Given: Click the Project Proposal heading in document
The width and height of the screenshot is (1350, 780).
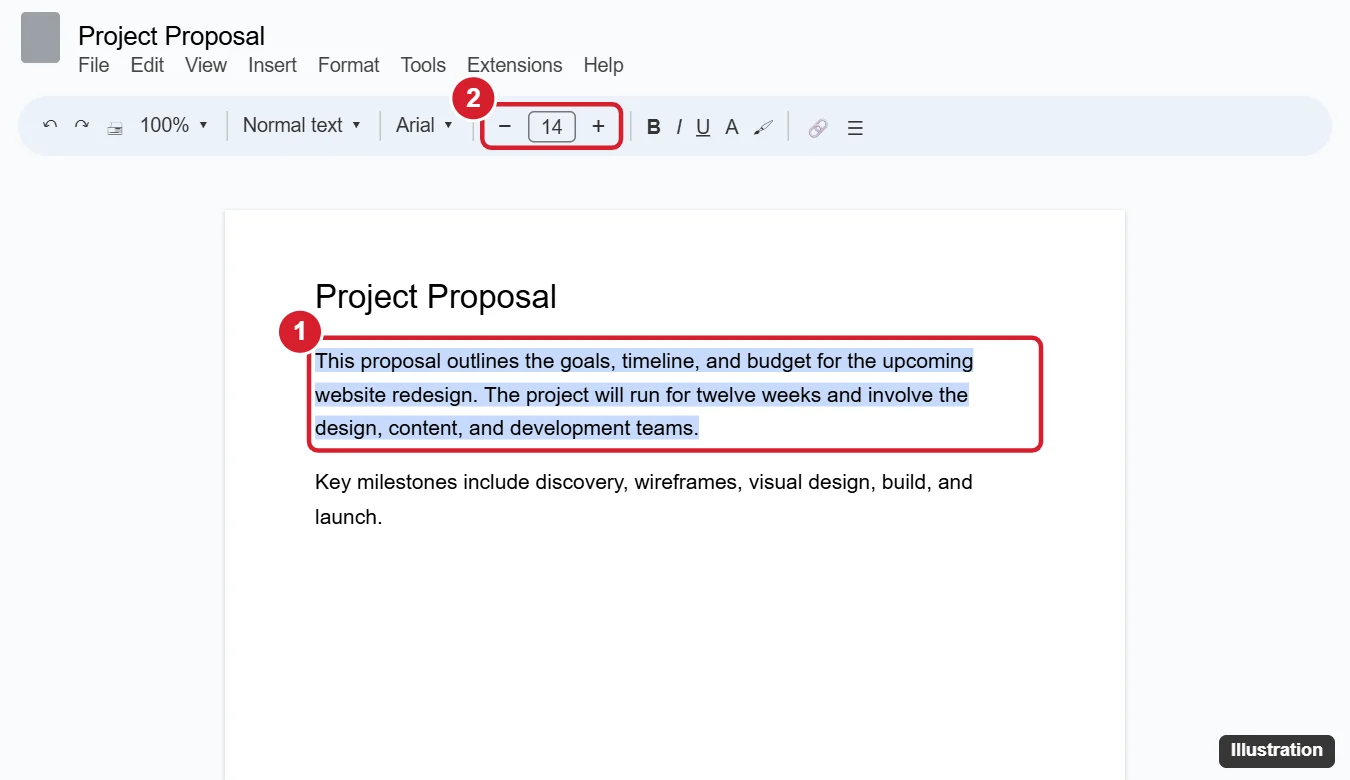Looking at the screenshot, I should (x=436, y=297).
